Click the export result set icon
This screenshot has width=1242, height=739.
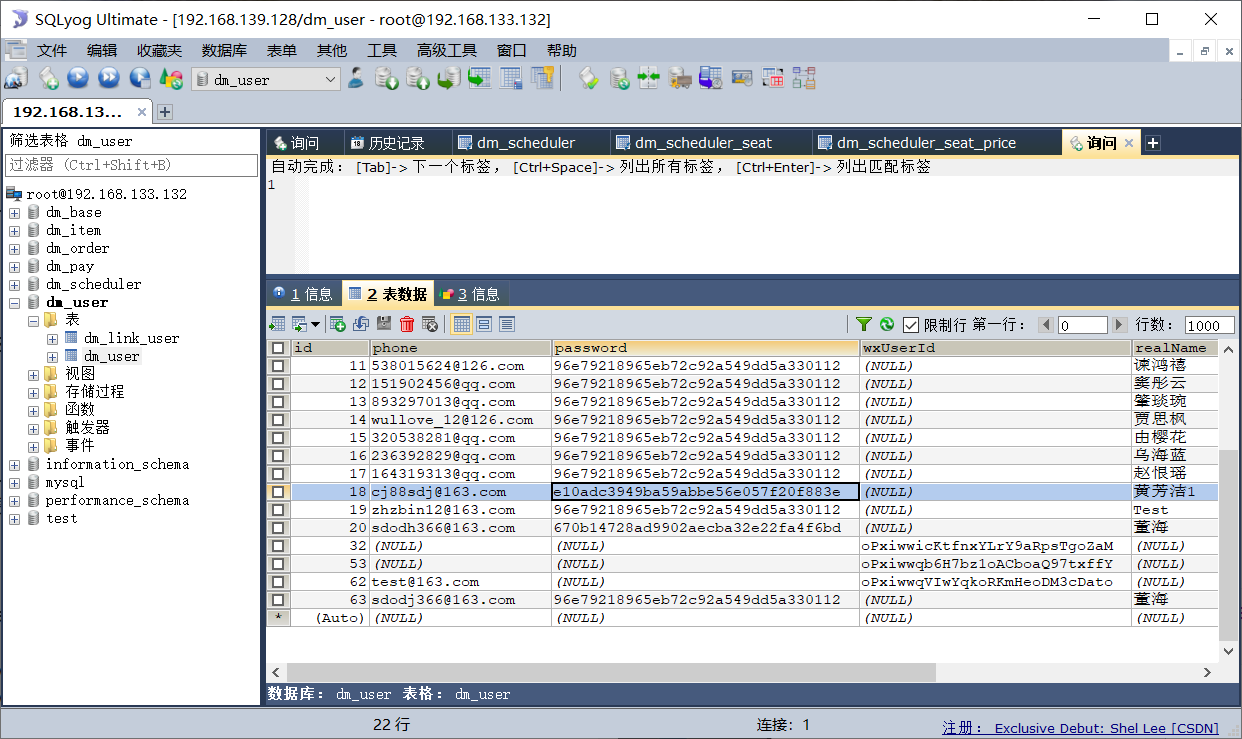tap(277, 324)
